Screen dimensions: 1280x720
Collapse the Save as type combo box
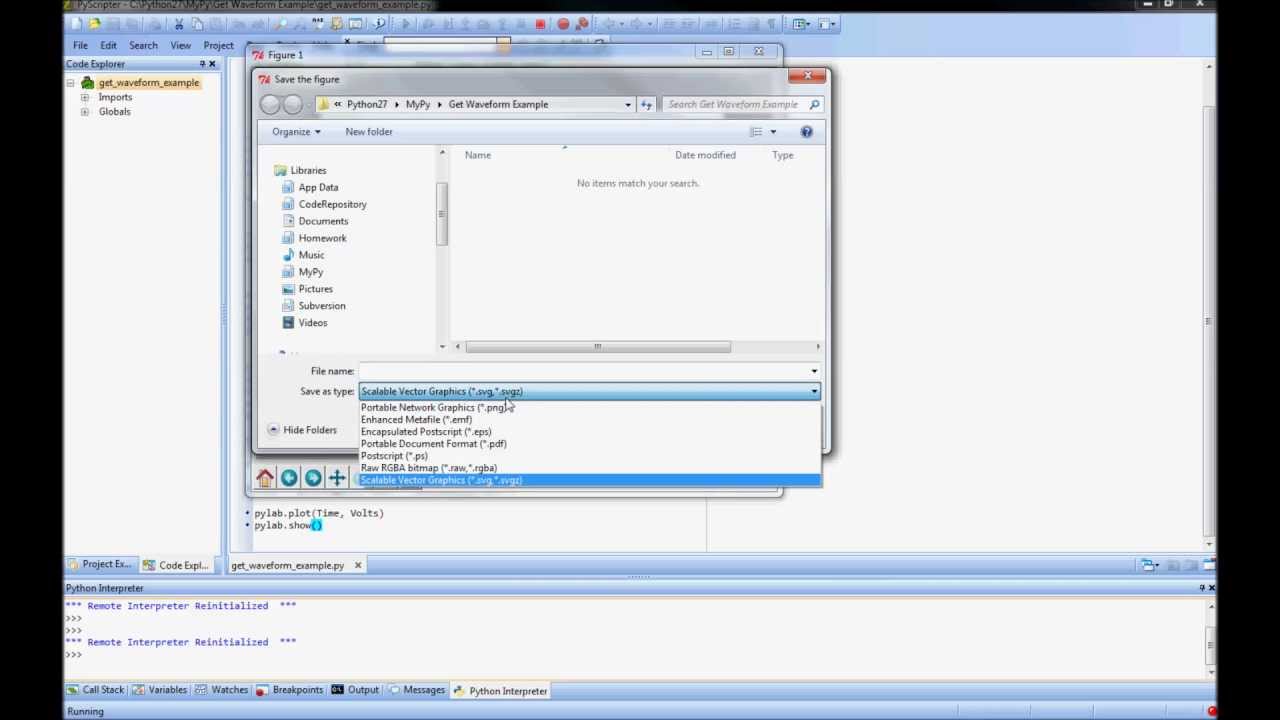814,391
